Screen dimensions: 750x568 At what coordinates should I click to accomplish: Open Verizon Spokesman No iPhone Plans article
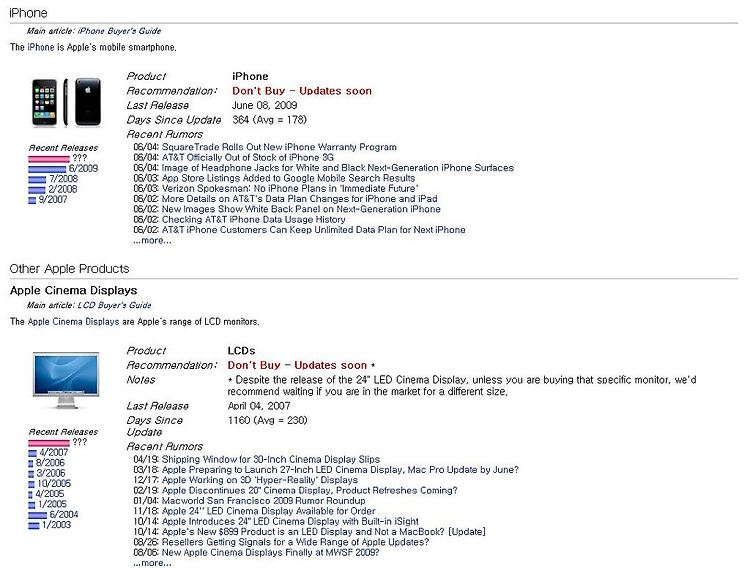pos(290,189)
